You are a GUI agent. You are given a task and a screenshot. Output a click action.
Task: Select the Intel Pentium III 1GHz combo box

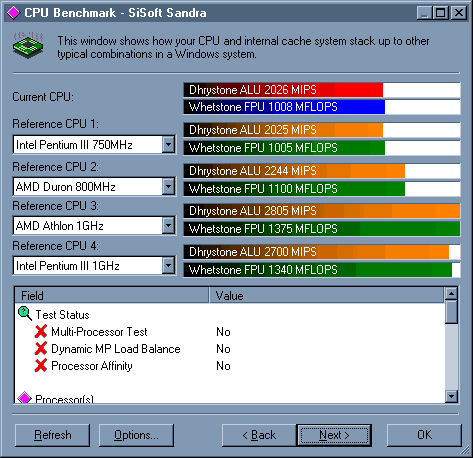(x=94, y=266)
